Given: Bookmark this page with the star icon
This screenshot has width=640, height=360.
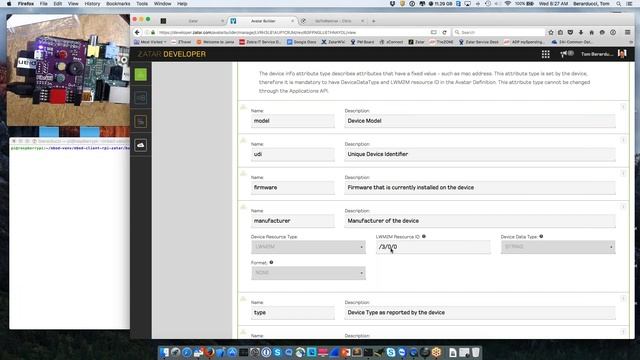Looking at the screenshot, I should click(551, 32).
